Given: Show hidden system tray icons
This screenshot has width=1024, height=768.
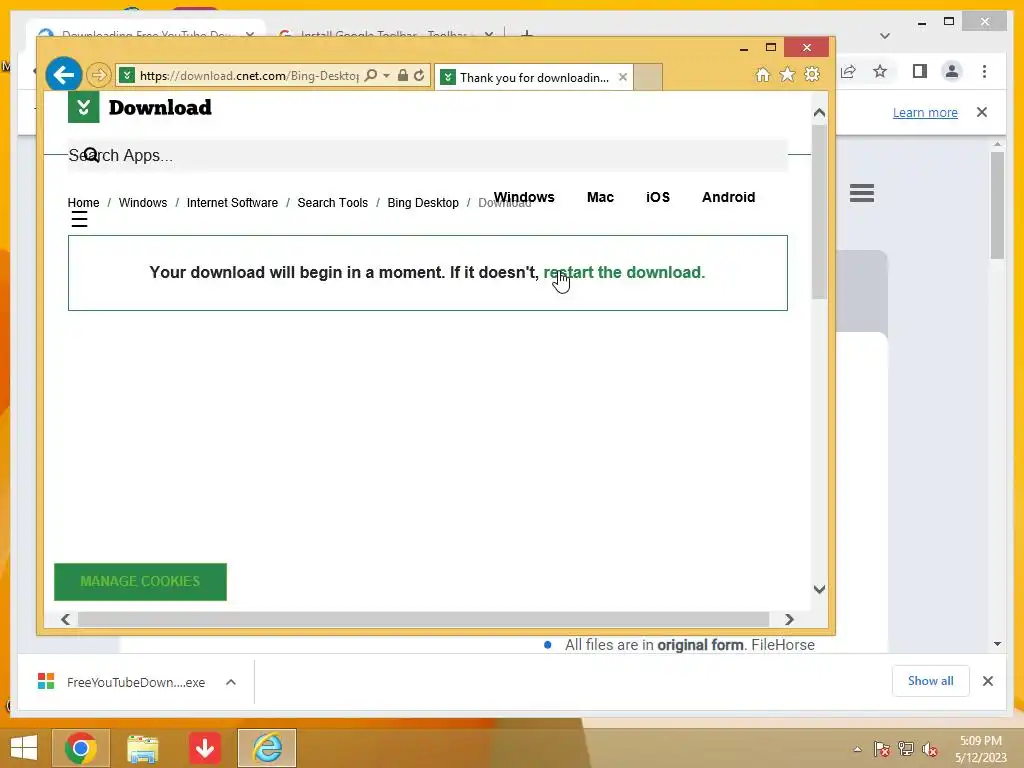Looking at the screenshot, I should pos(857,749).
